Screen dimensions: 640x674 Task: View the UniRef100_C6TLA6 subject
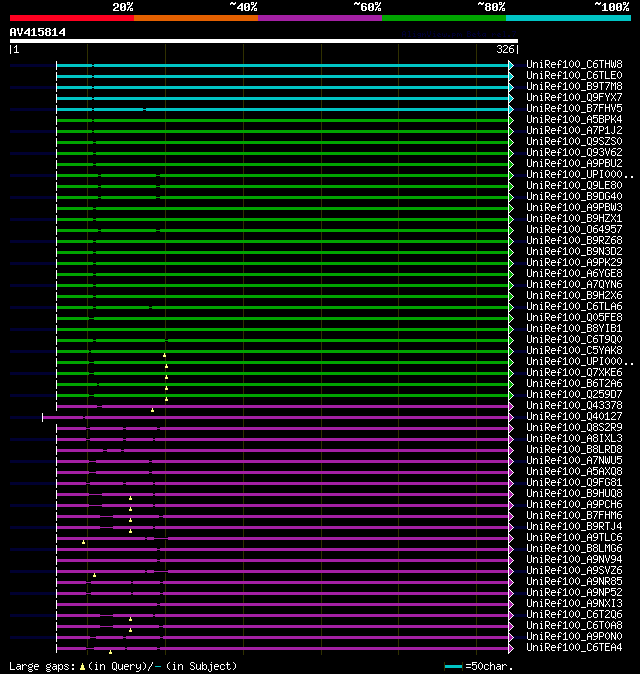pyautogui.click(x=574, y=306)
